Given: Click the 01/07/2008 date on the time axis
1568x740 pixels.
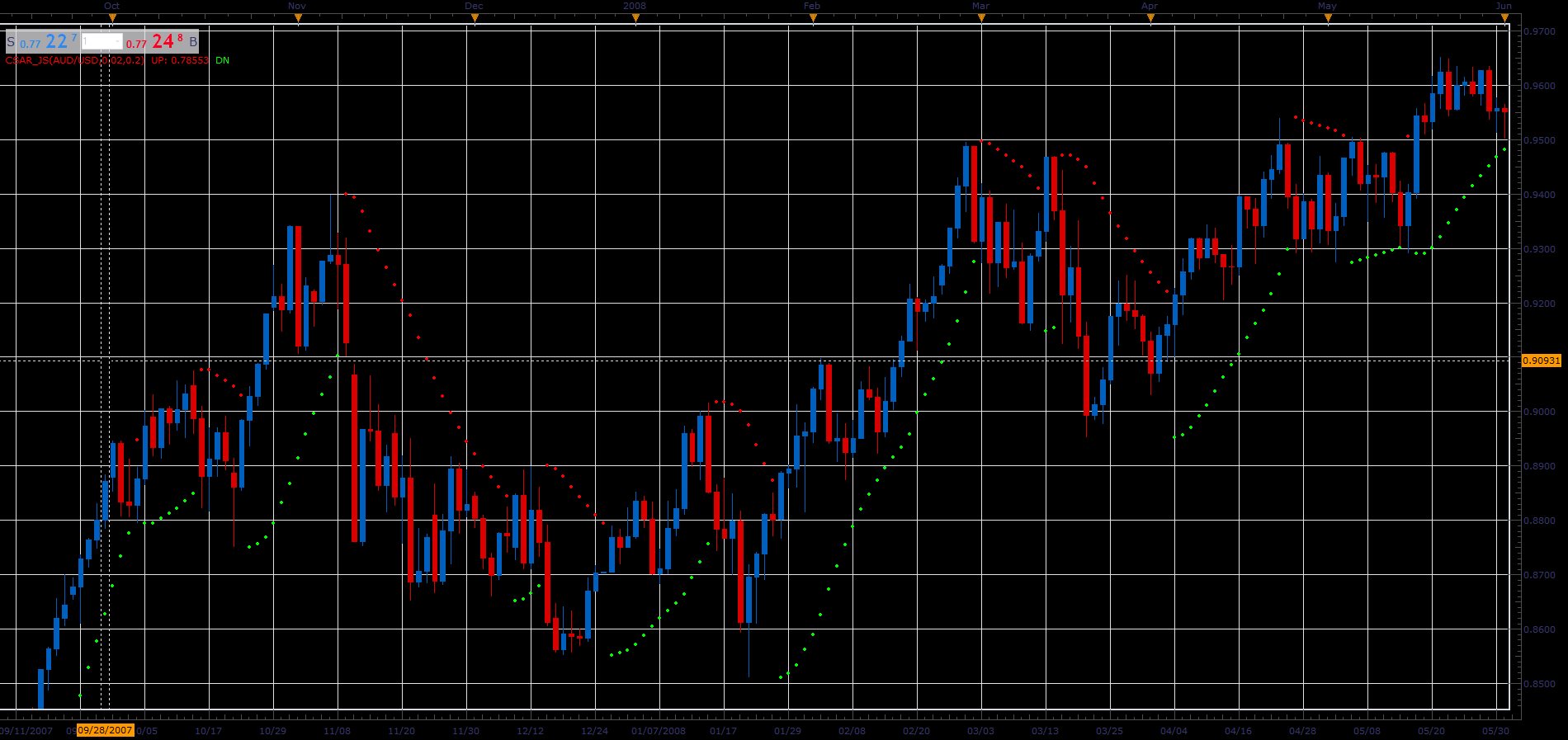Looking at the screenshot, I should tap(659, 731).
